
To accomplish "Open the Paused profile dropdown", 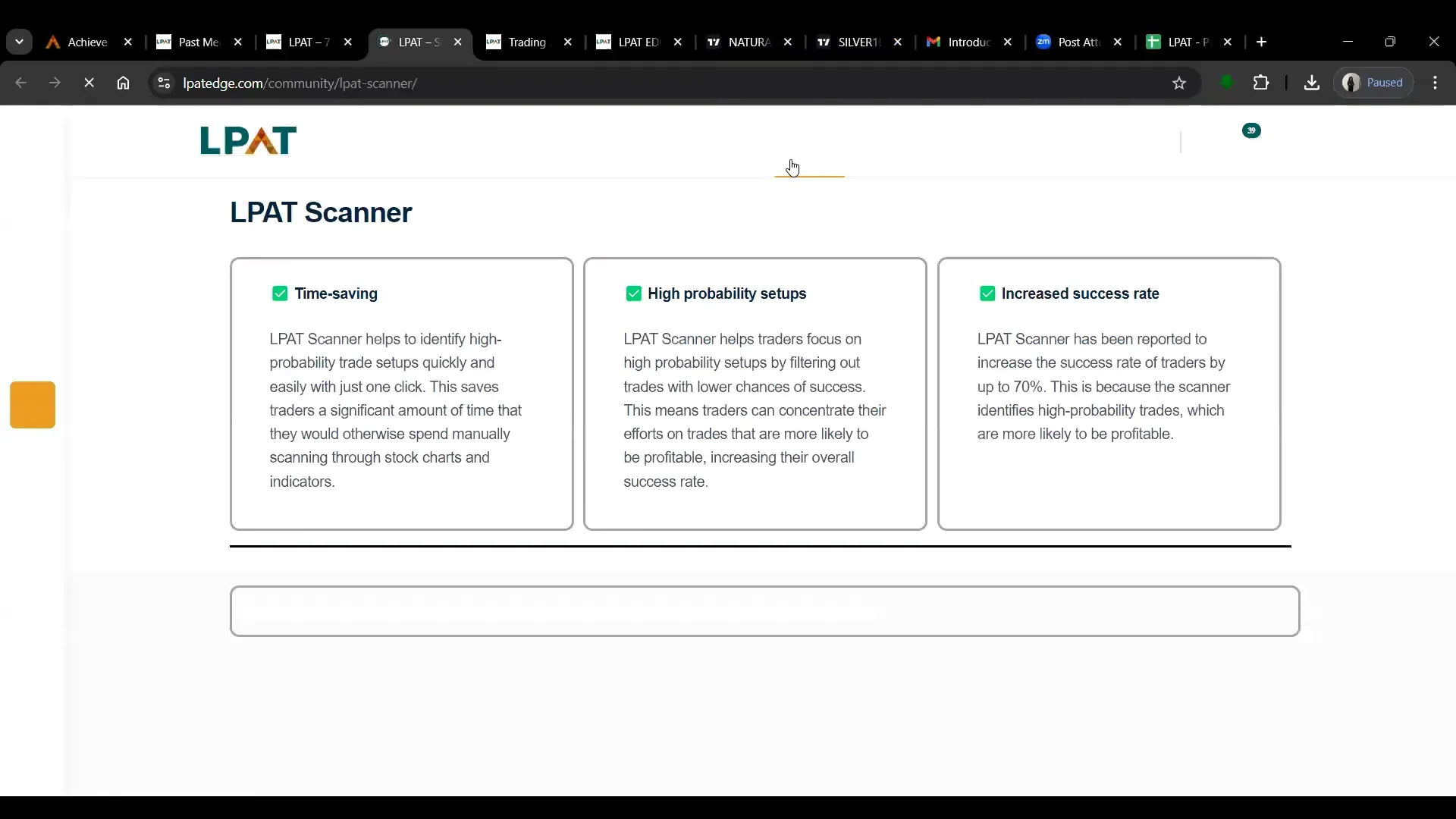I will click(x=1373, y=83).
